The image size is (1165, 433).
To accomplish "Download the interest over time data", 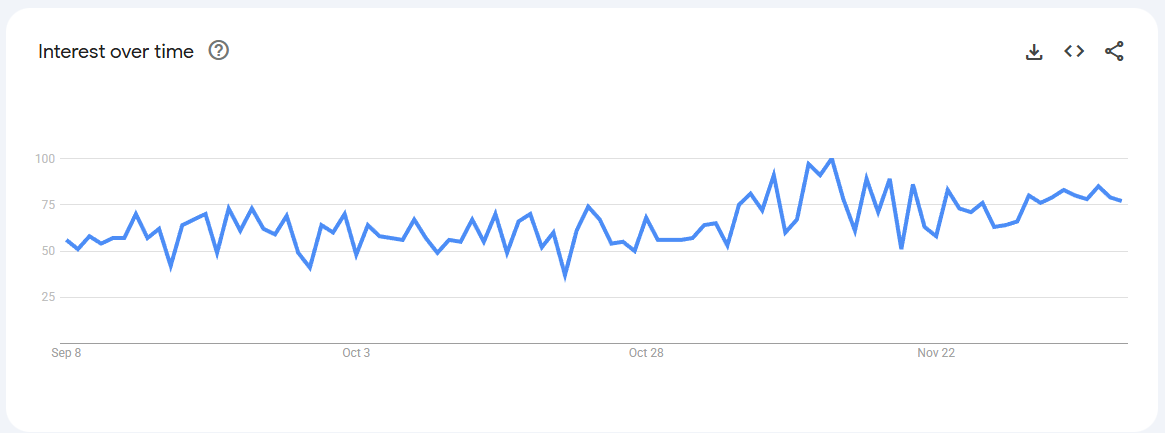I will pos(1034,51).
